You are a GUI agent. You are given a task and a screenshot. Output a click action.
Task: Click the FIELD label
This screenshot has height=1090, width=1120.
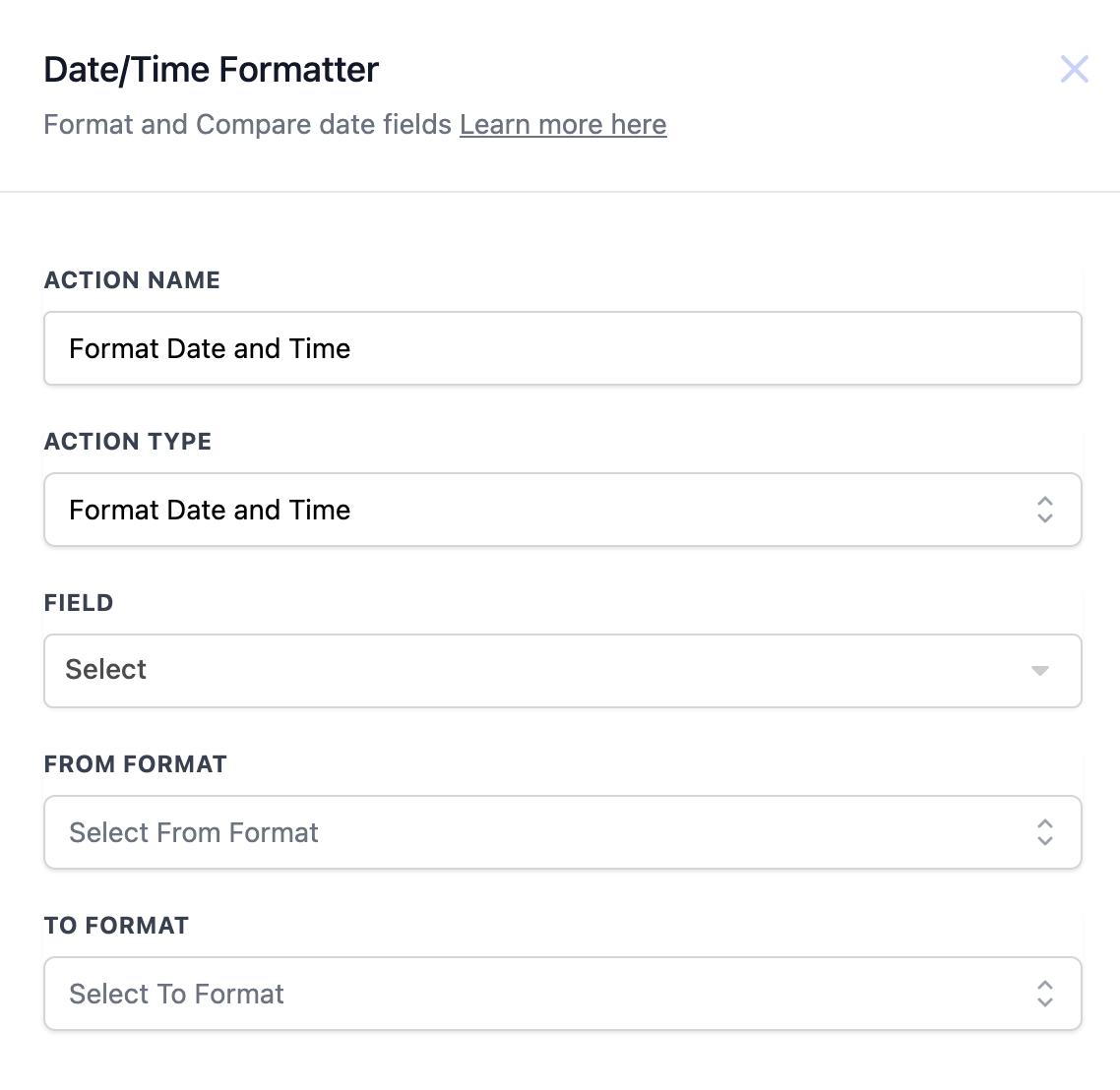click(x=79, y=603)
